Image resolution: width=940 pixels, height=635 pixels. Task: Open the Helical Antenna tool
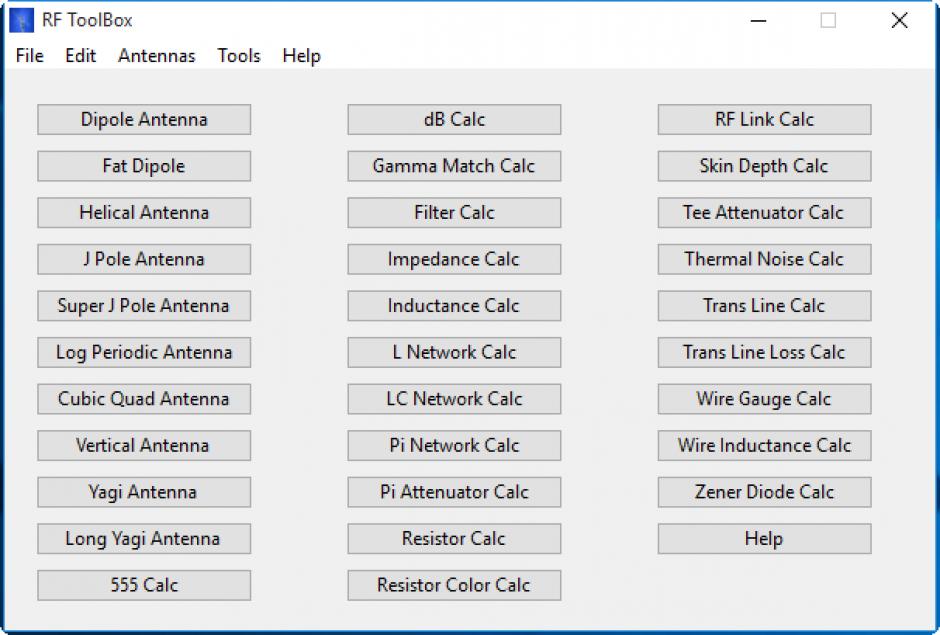tap(144, 213)
